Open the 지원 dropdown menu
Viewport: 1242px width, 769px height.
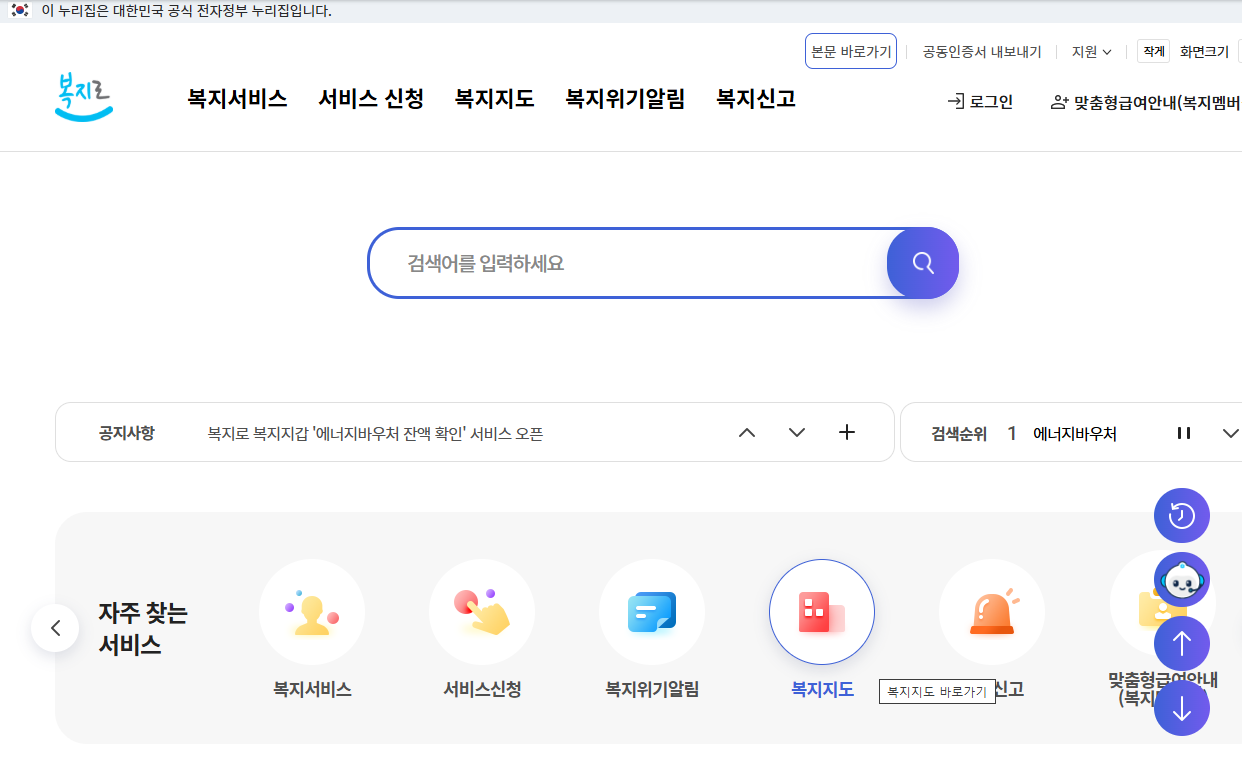[1089, 51]
